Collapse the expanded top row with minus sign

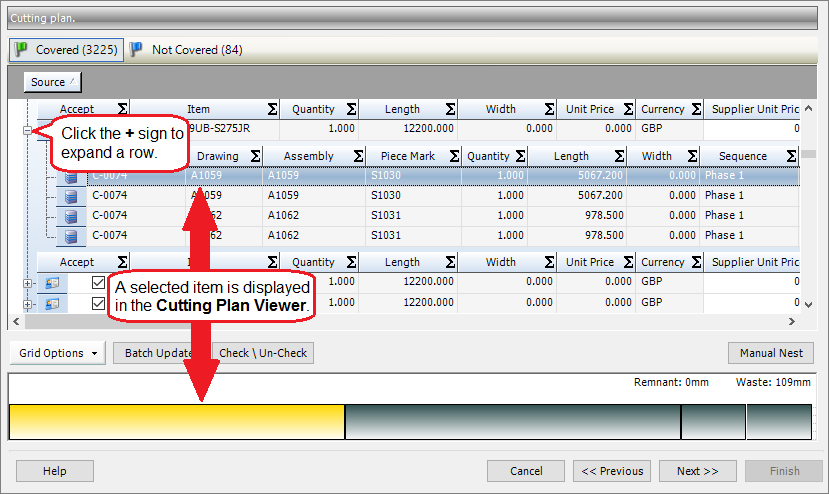(x=27, y=129)
